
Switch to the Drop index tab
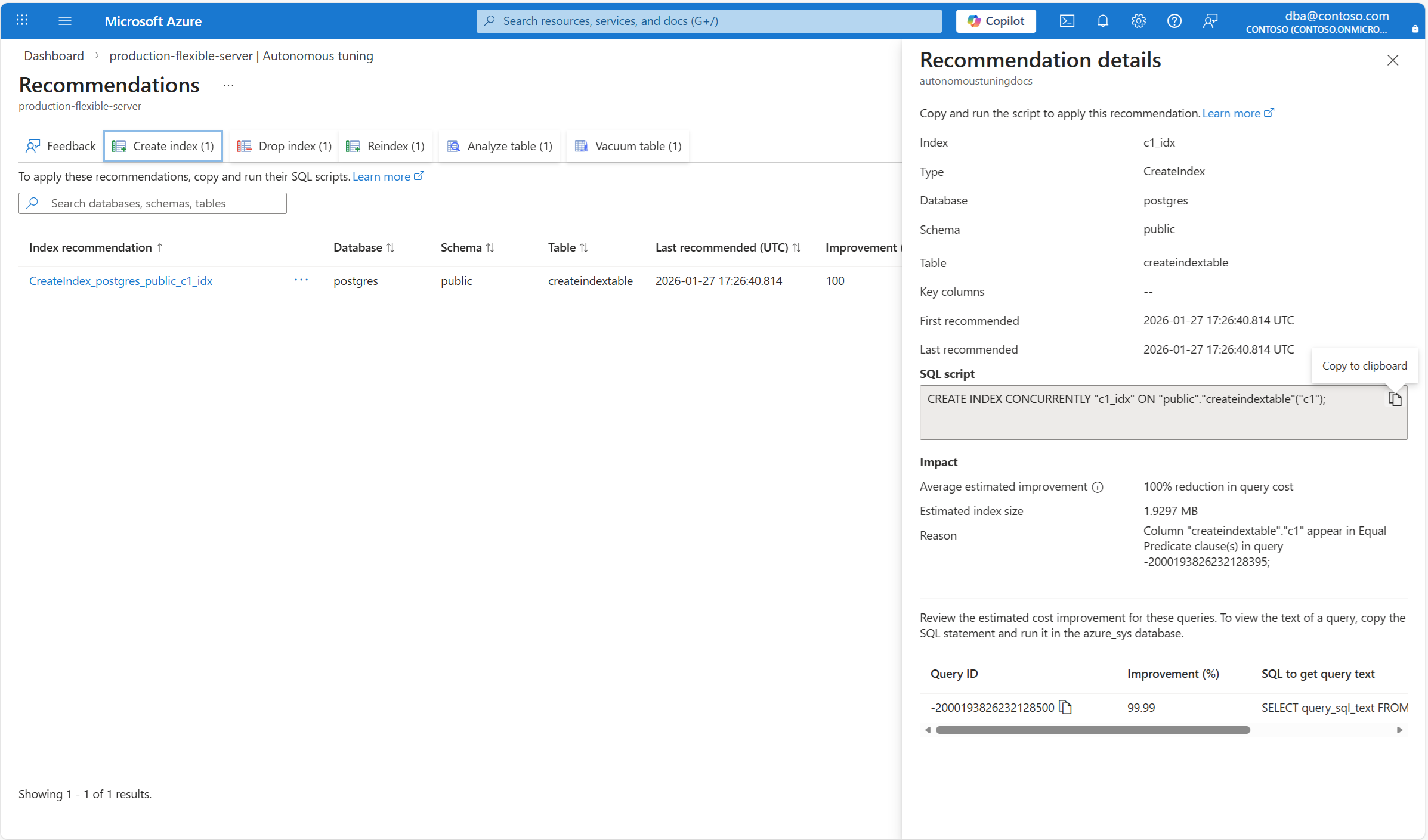pos(285,146)
